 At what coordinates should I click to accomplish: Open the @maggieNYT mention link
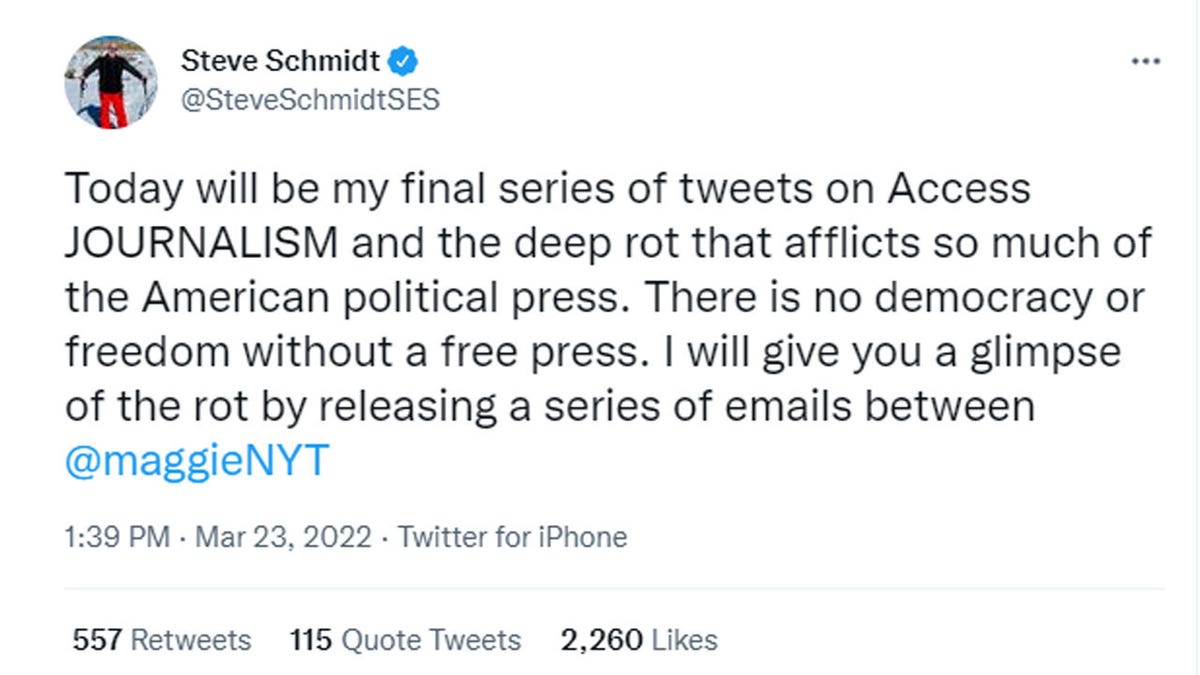pos(197,463)
